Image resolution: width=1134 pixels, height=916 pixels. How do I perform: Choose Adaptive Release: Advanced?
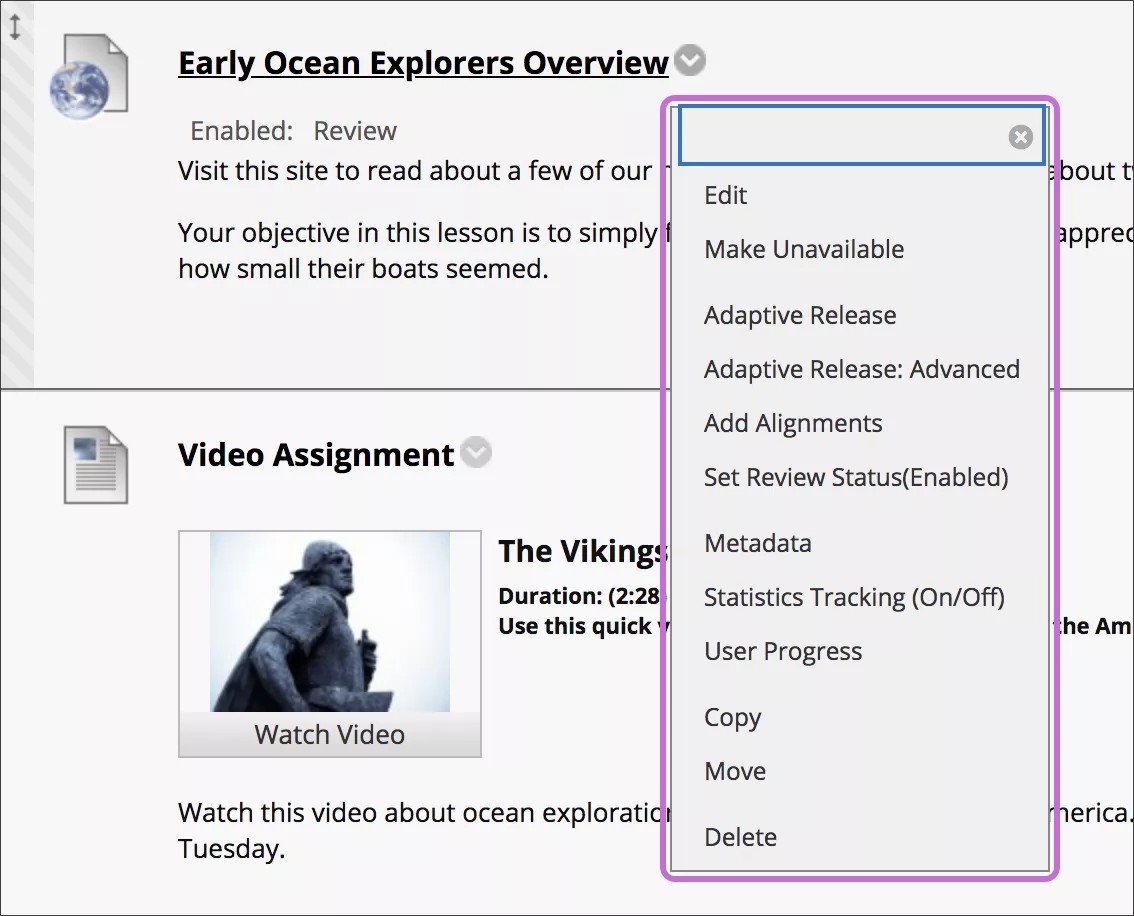[x=862, y=369]
